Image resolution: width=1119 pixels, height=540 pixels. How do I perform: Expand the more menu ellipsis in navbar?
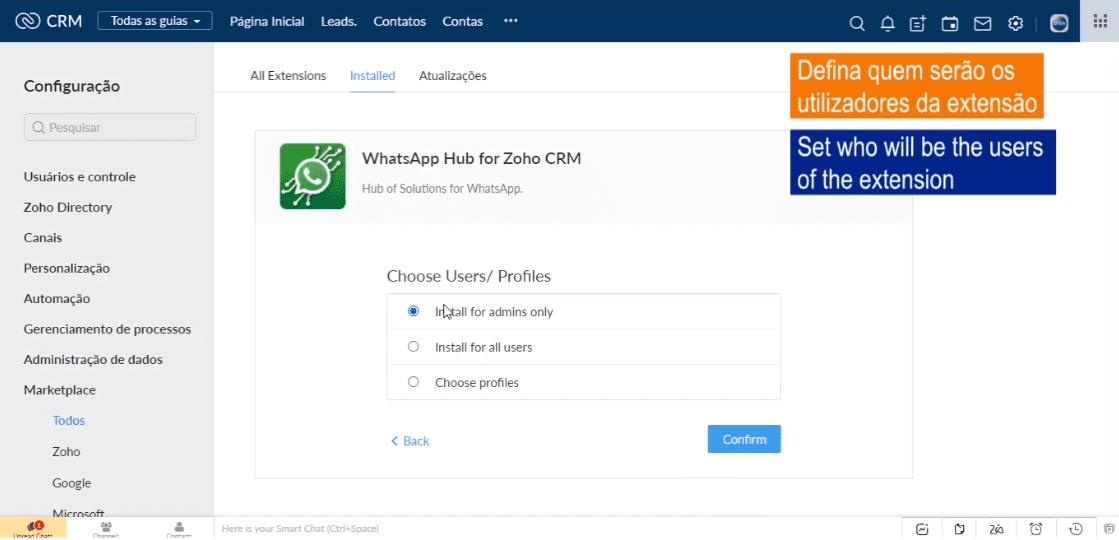pos(511,21)
